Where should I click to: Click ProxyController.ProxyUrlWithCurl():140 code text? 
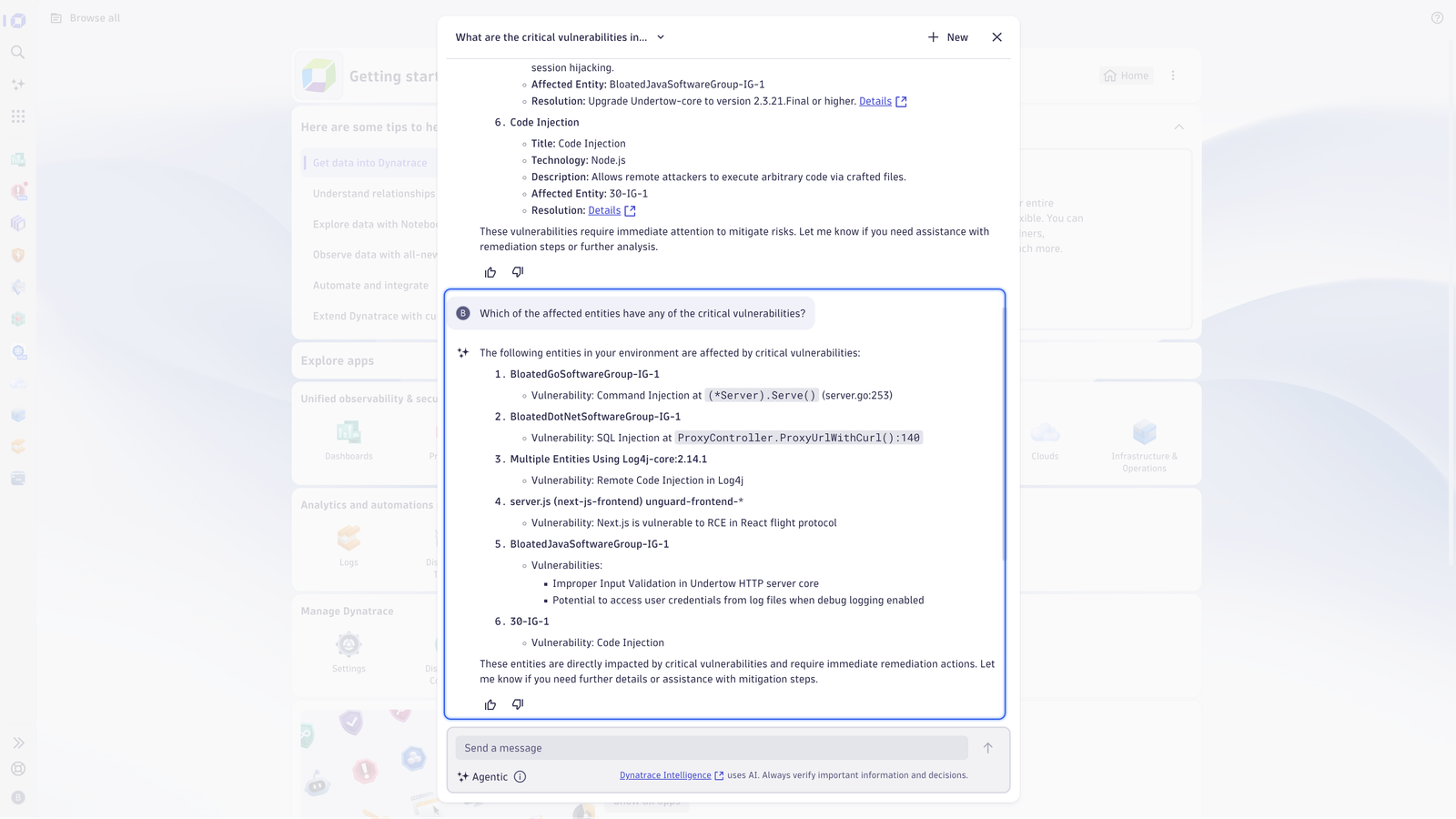[798, 438]
